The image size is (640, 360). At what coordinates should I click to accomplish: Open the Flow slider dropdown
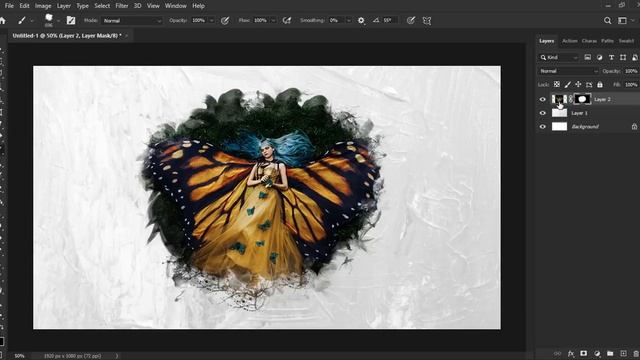tap(273, 20)
